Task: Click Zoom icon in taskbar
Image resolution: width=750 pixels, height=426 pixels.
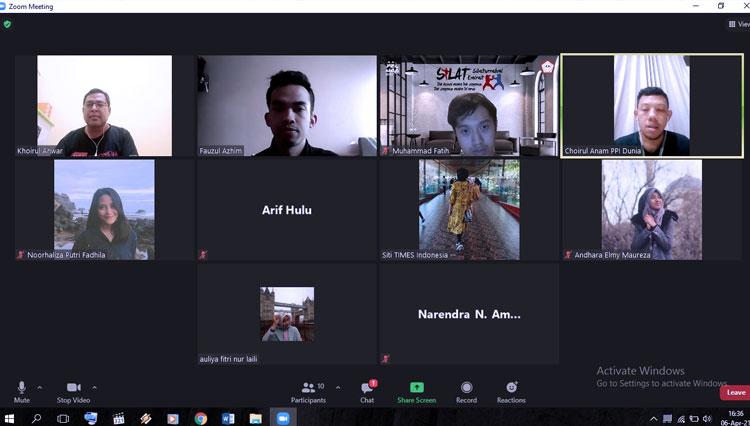Action: (x=283, y=419)
